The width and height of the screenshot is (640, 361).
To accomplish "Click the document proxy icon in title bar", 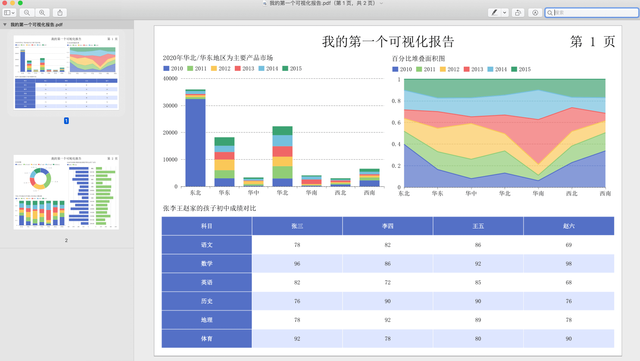I will click(265, 3).
